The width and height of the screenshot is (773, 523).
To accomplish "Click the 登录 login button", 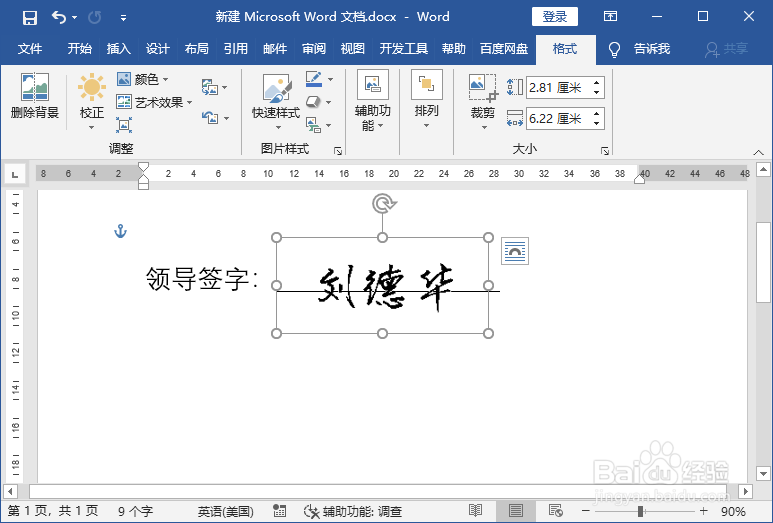I will click(555, 17).
